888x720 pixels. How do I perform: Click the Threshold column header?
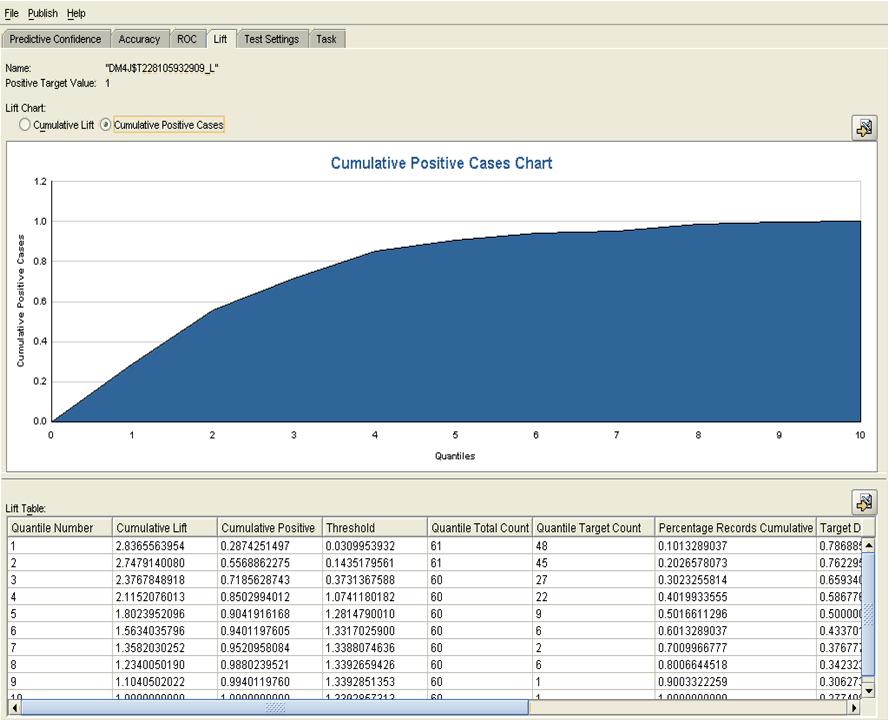pos(350,528)
